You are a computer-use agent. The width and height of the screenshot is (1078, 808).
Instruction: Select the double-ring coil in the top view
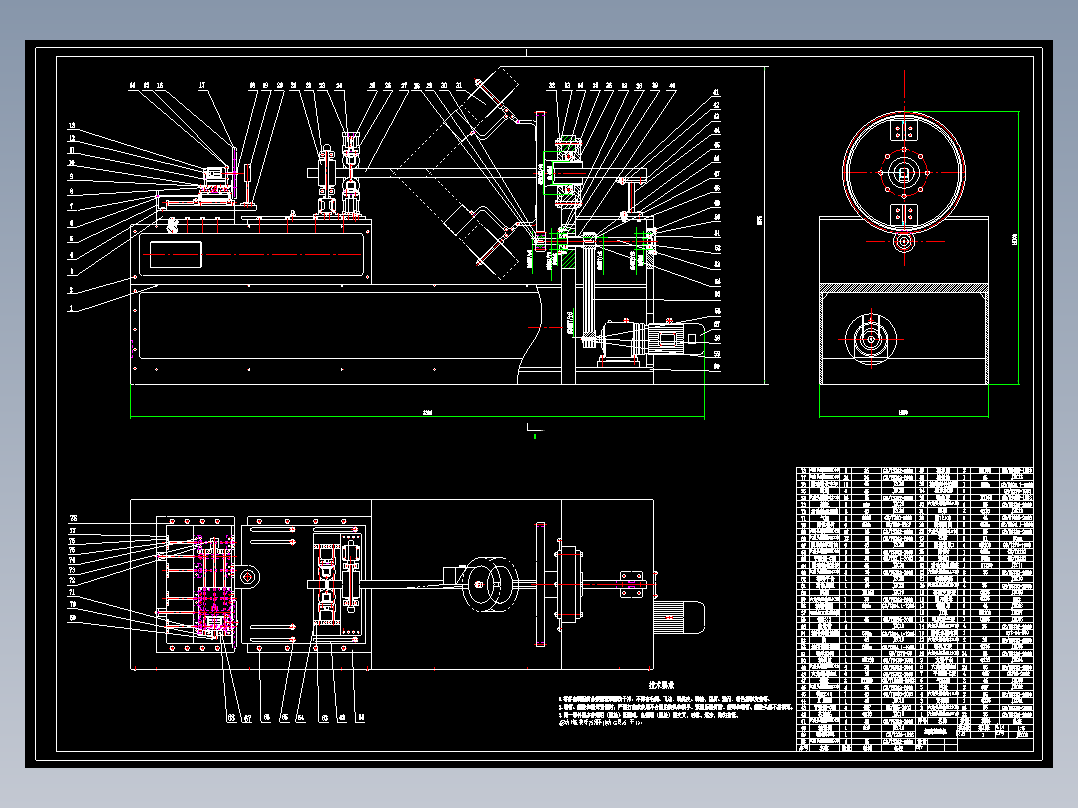click(491, 585)
